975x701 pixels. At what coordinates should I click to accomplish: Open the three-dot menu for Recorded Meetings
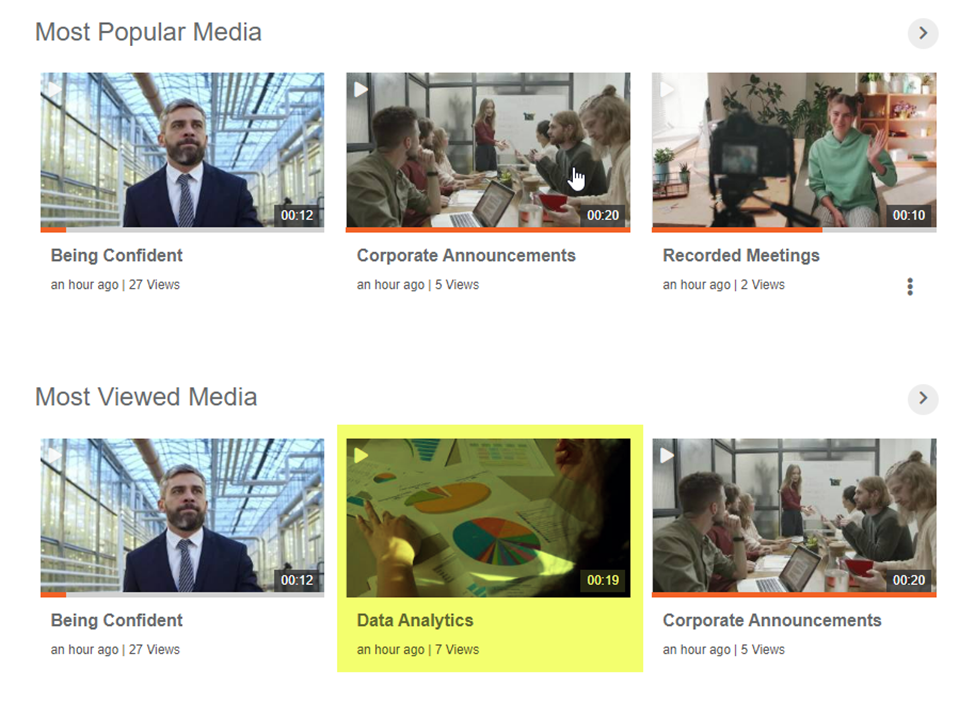910,287
